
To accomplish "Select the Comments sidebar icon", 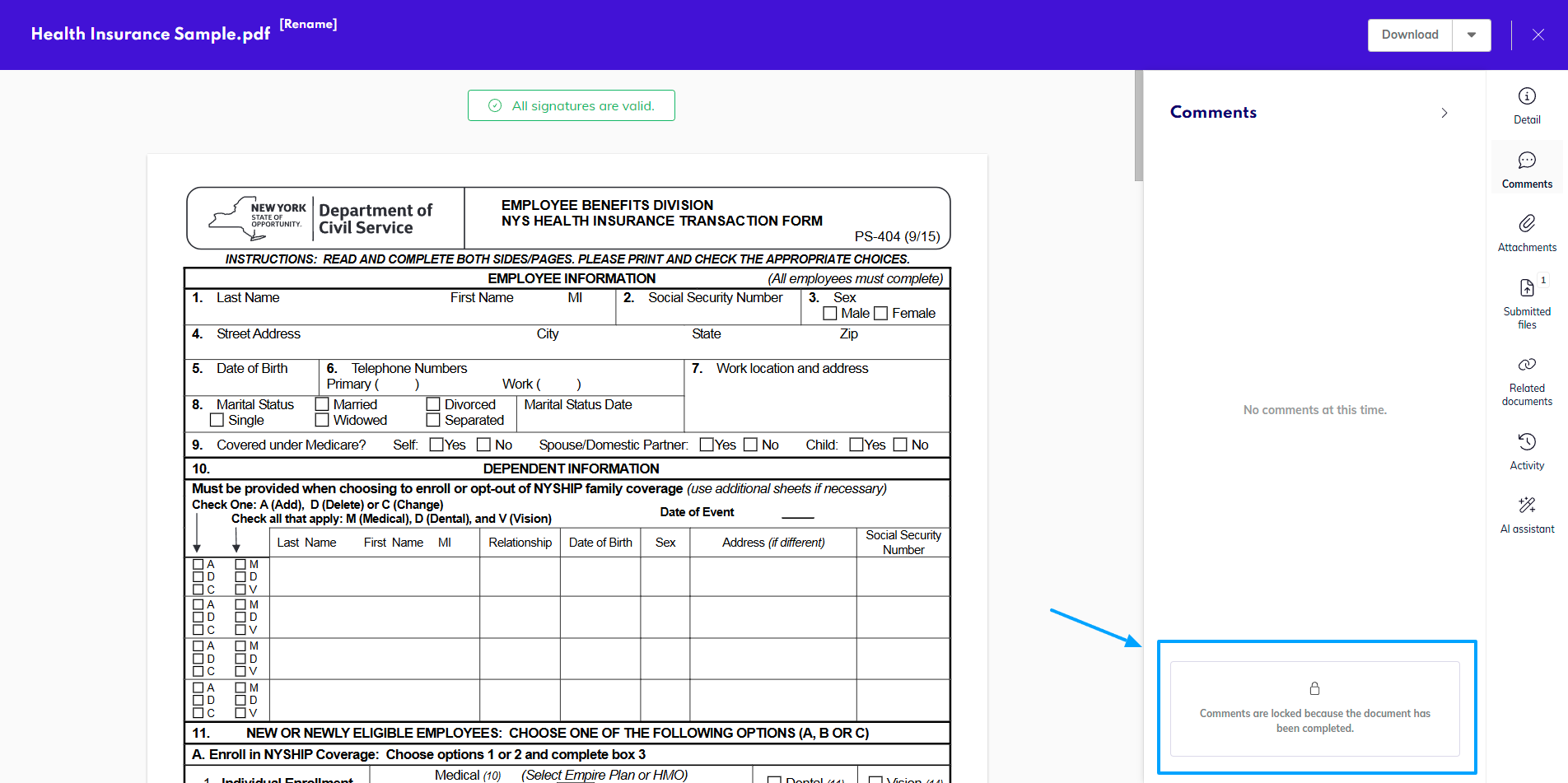I will click(x=1526, y=161).
